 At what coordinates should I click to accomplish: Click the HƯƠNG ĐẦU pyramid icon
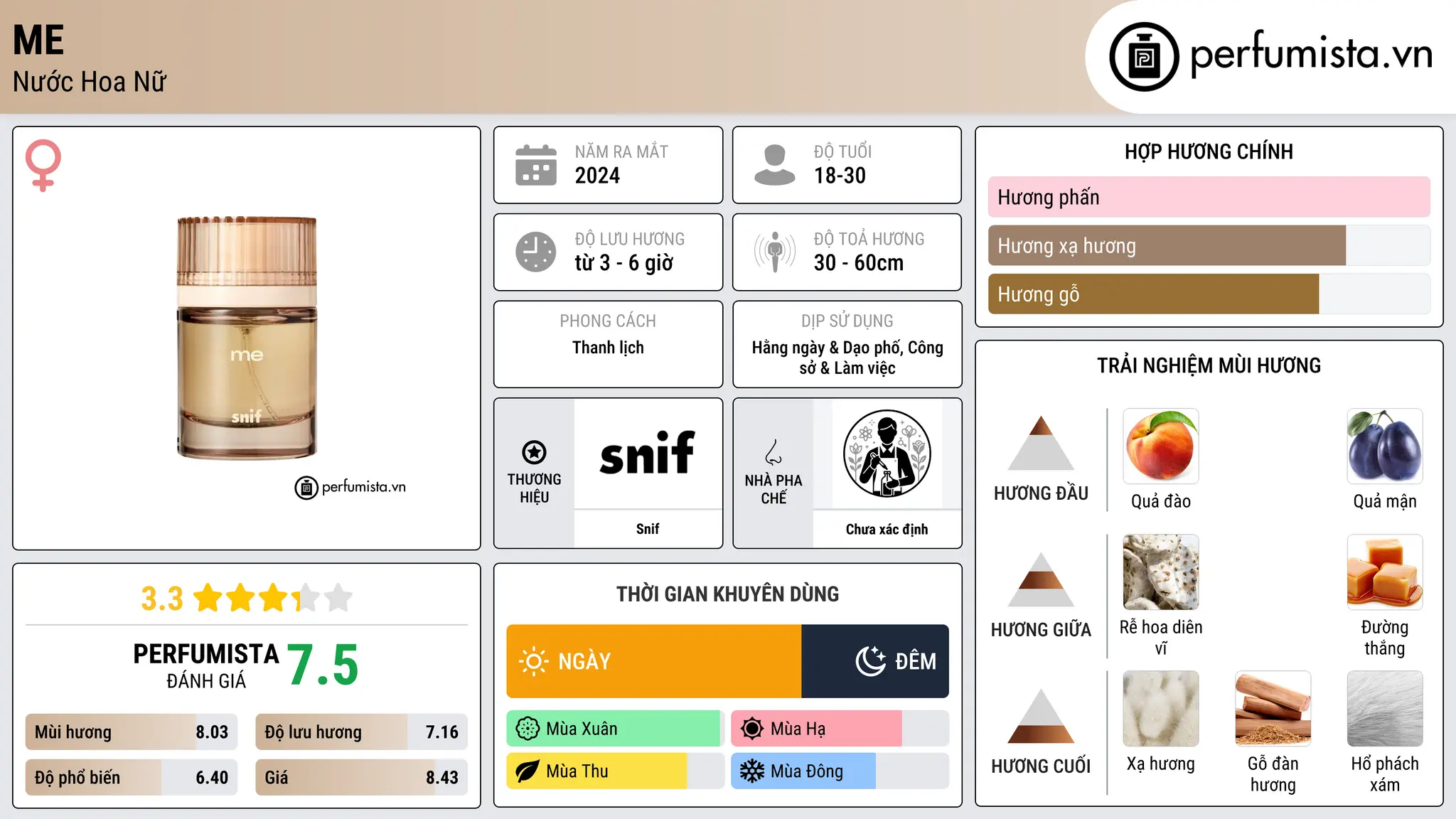(x=1041, y=443)
